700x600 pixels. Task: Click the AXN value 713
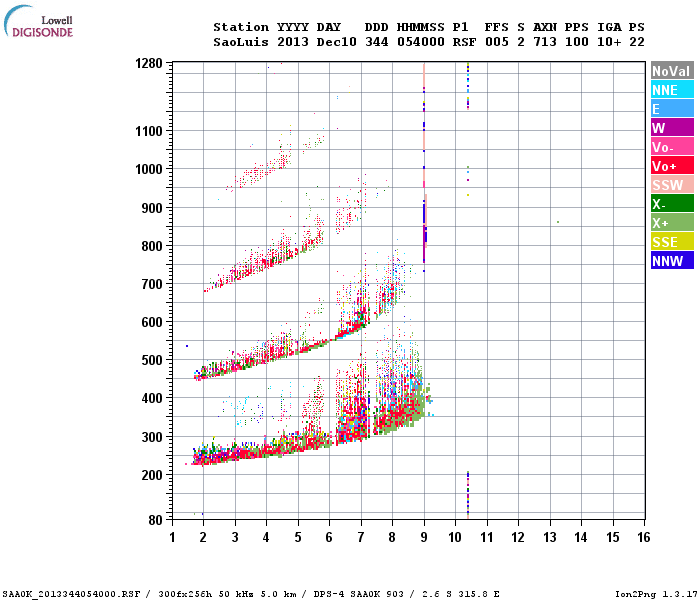pyautogui.click(x=545, y=42)
